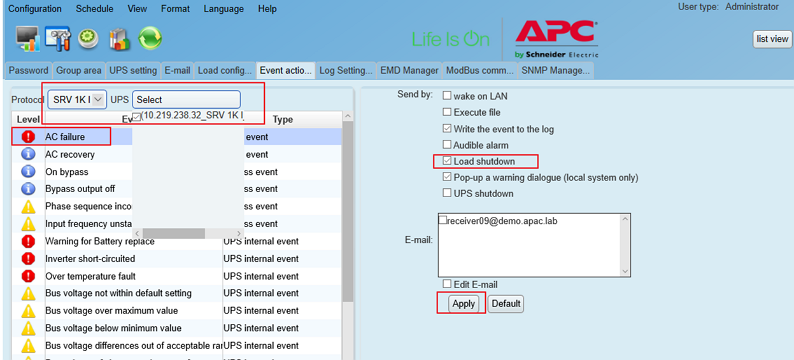This screenshot has width=794, height=360.
Task: Click the E-mail list box scrollbar
Action: click(625, 245)
